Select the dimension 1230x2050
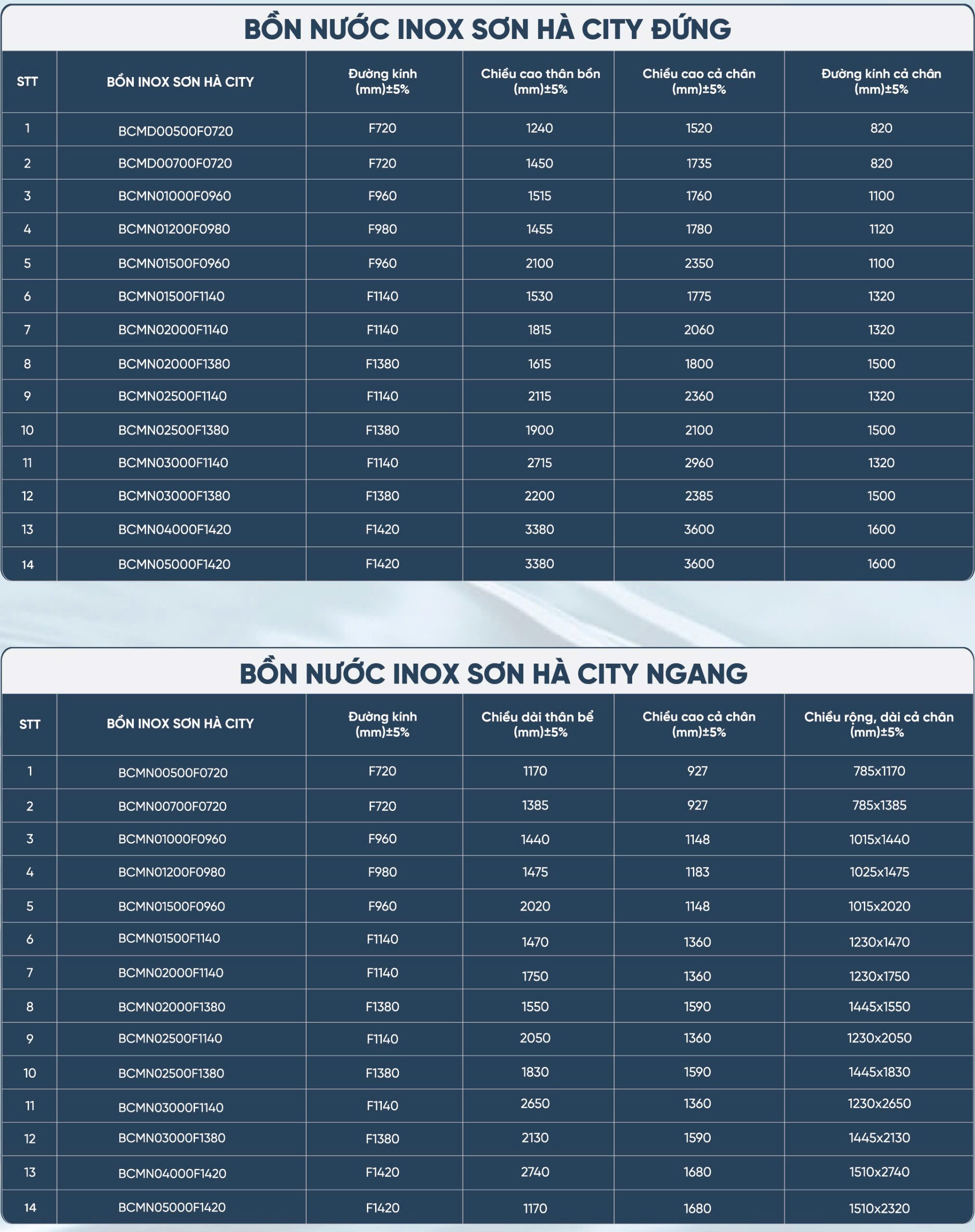 [x=879, y=1038]
